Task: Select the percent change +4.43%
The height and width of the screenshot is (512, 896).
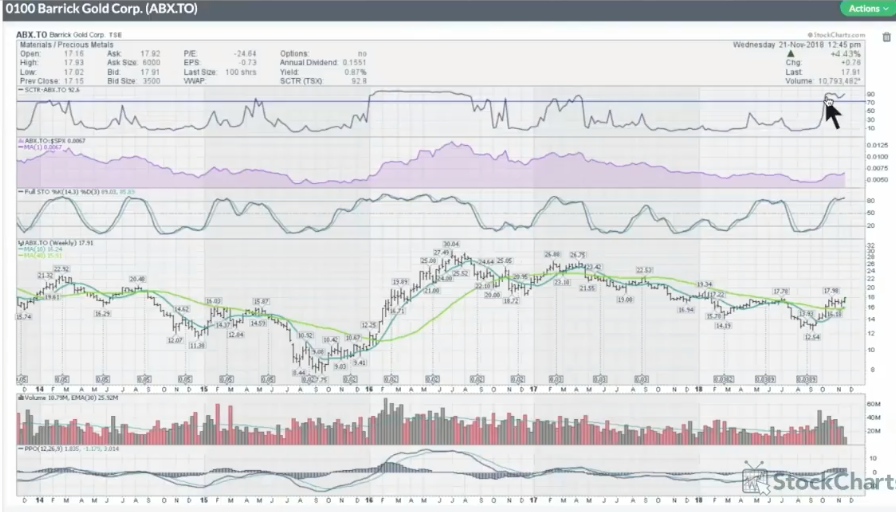Action: pyautogui.click(x=847, y=54)
